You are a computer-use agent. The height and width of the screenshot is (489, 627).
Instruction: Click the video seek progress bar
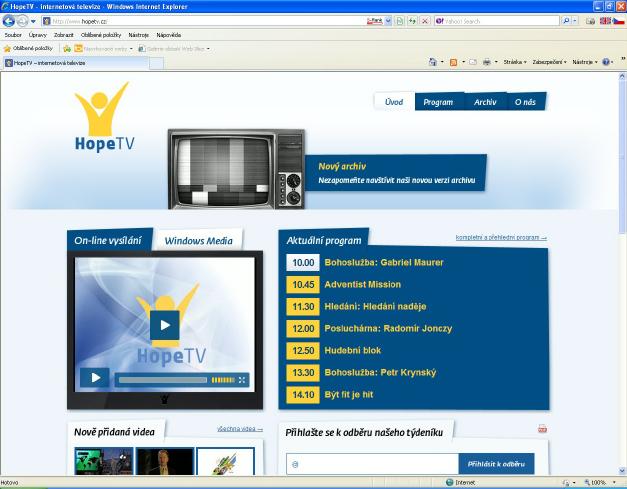pos(163,380)
